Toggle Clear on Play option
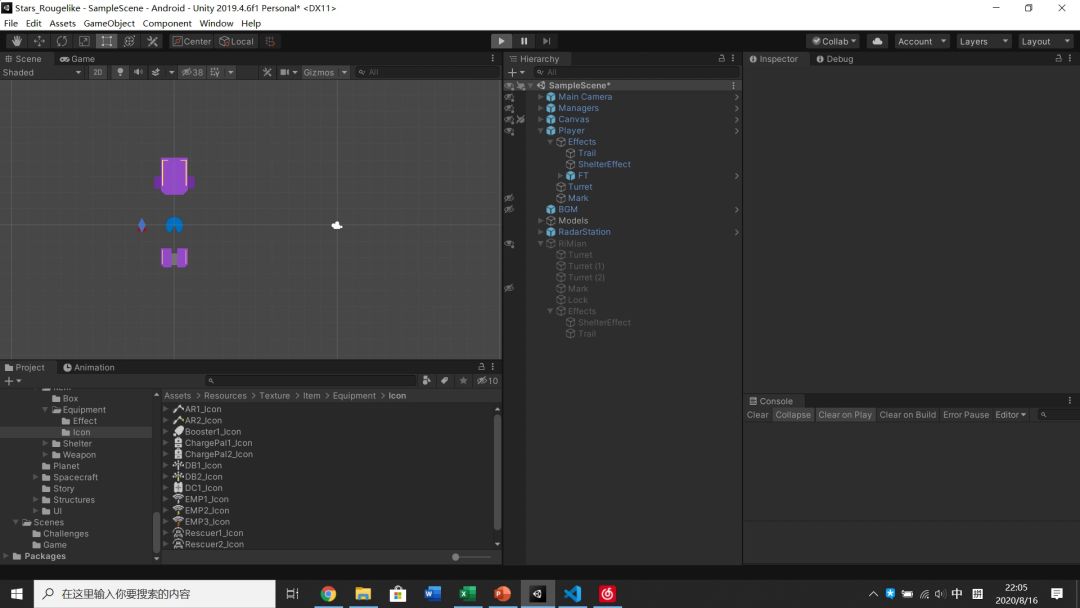 click(844, 415)
